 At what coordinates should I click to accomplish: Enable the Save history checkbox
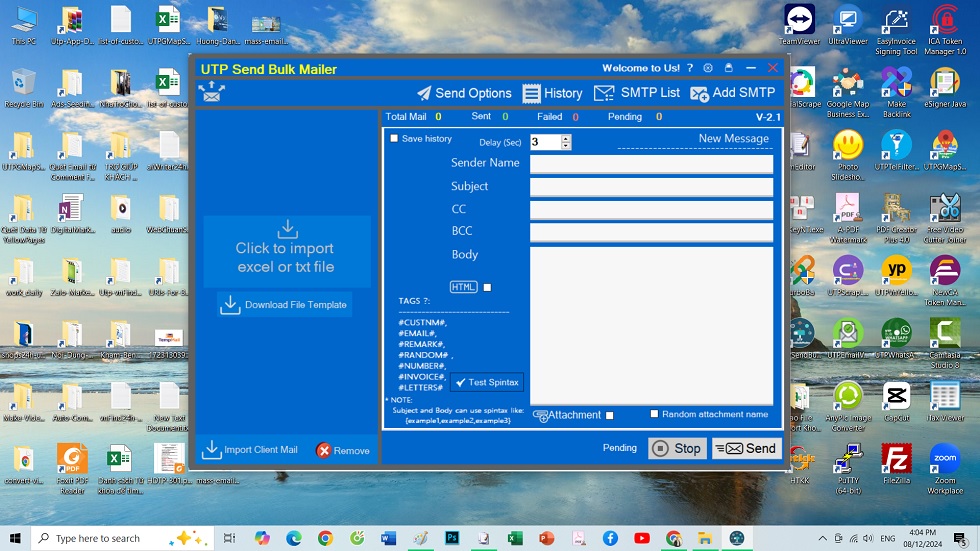pyautogui.click(x=394, y=139)
